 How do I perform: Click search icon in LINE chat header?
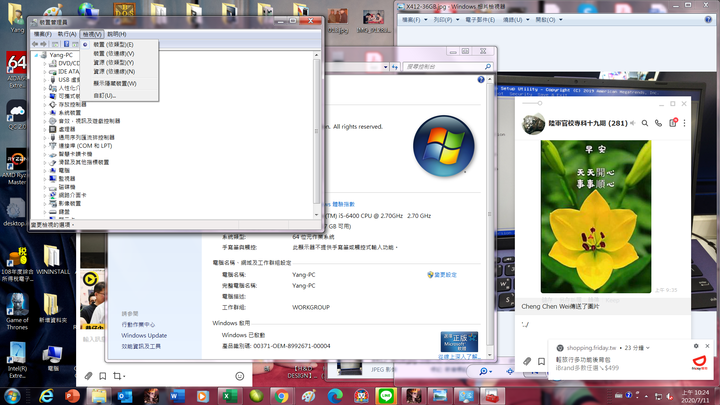(645, 123)
